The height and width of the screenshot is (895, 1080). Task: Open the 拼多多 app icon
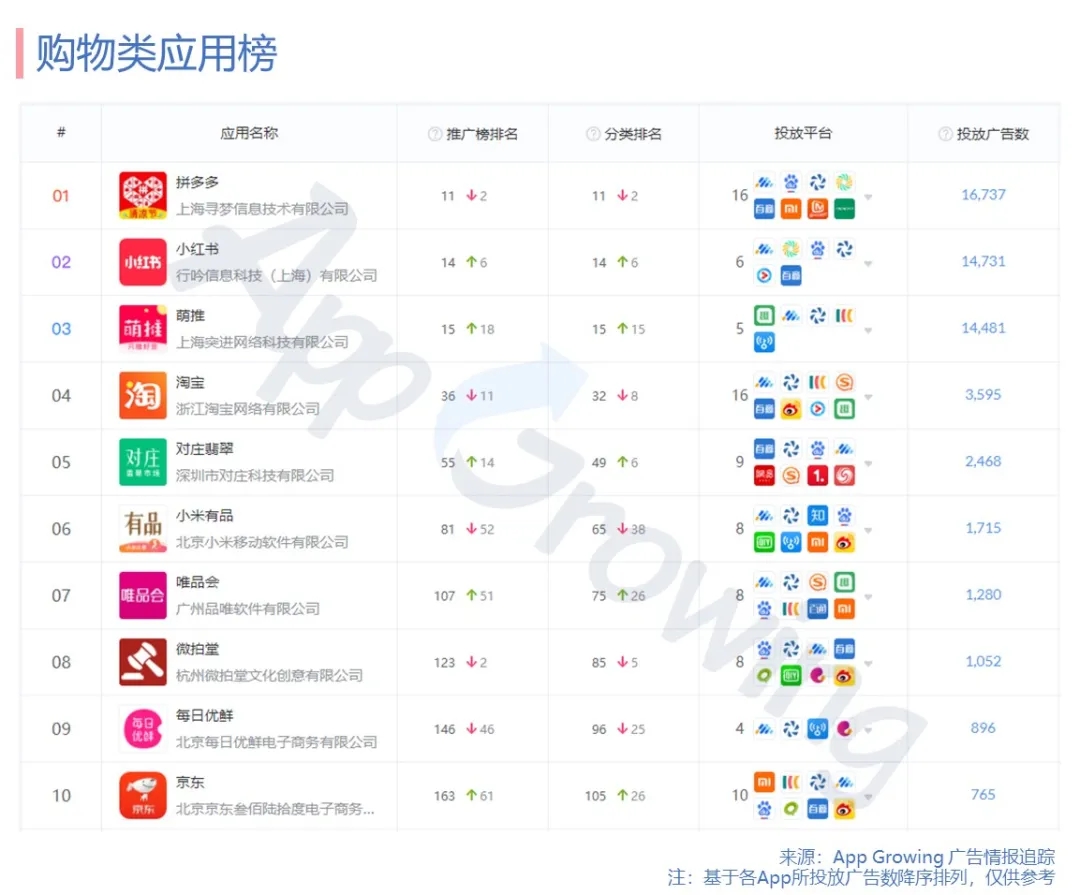(143, 196)
